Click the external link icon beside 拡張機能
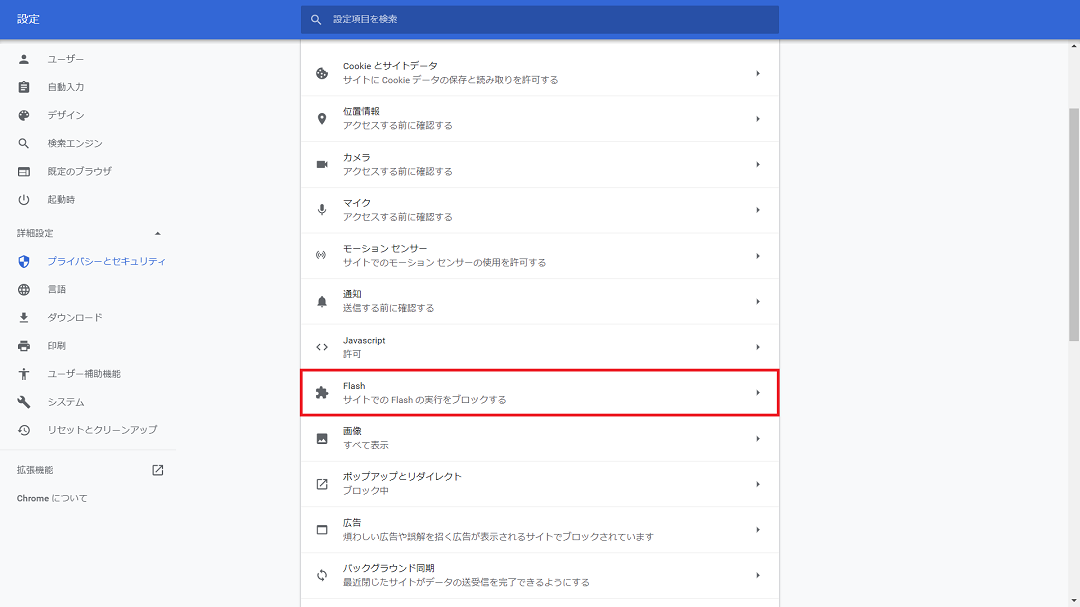The width and height of the screenshot is (1080, 607). (157, 470)
